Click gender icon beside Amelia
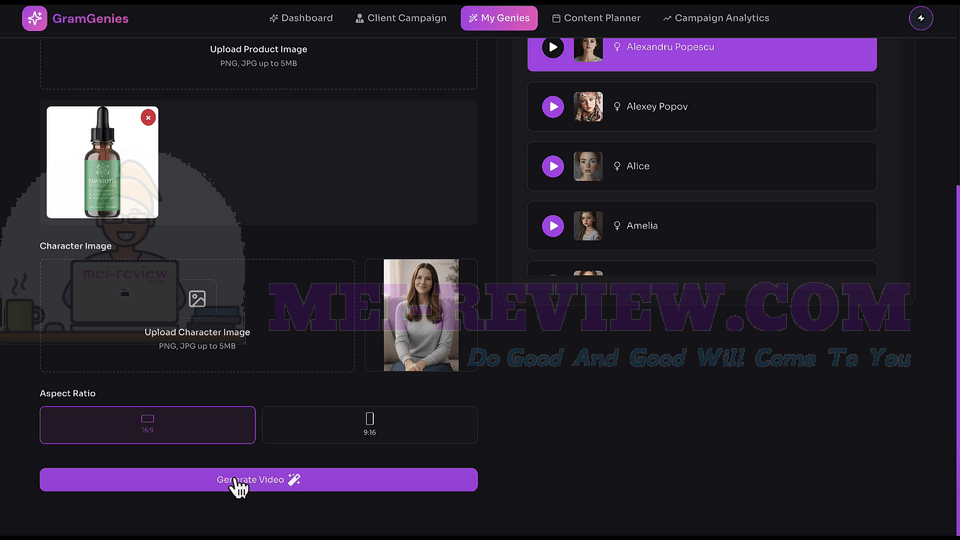This screenshot has height=540, width=960. (617, 226)
